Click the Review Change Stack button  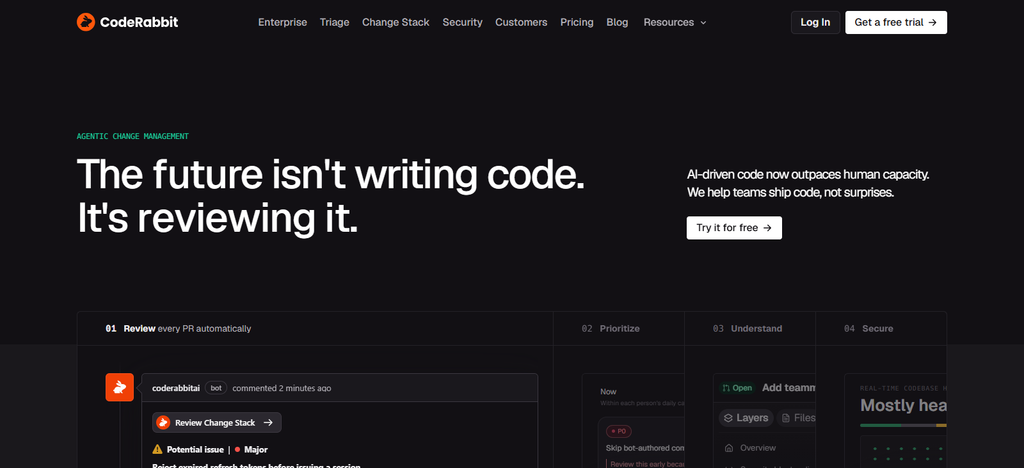point(217,422)
